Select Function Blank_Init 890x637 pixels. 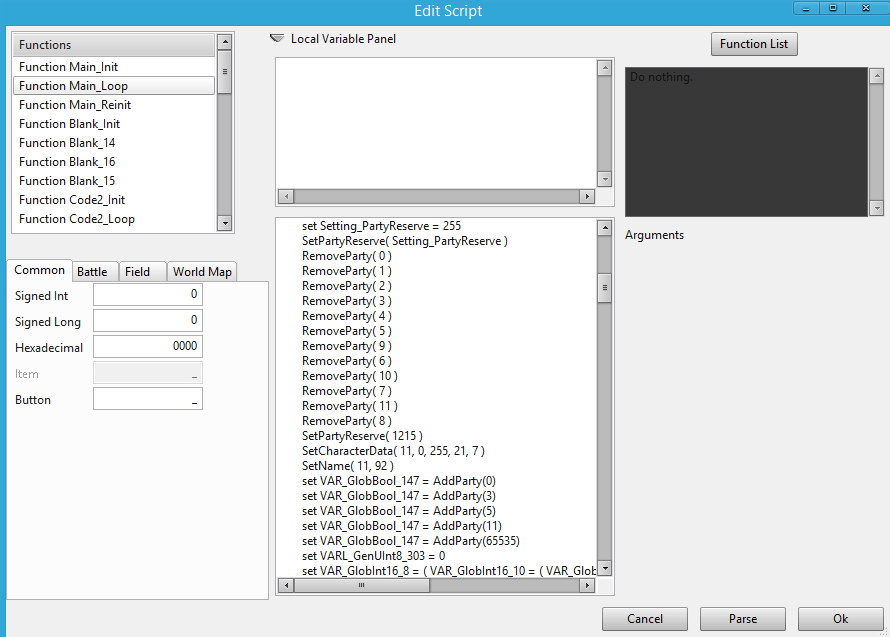click(x=114, y=124)
